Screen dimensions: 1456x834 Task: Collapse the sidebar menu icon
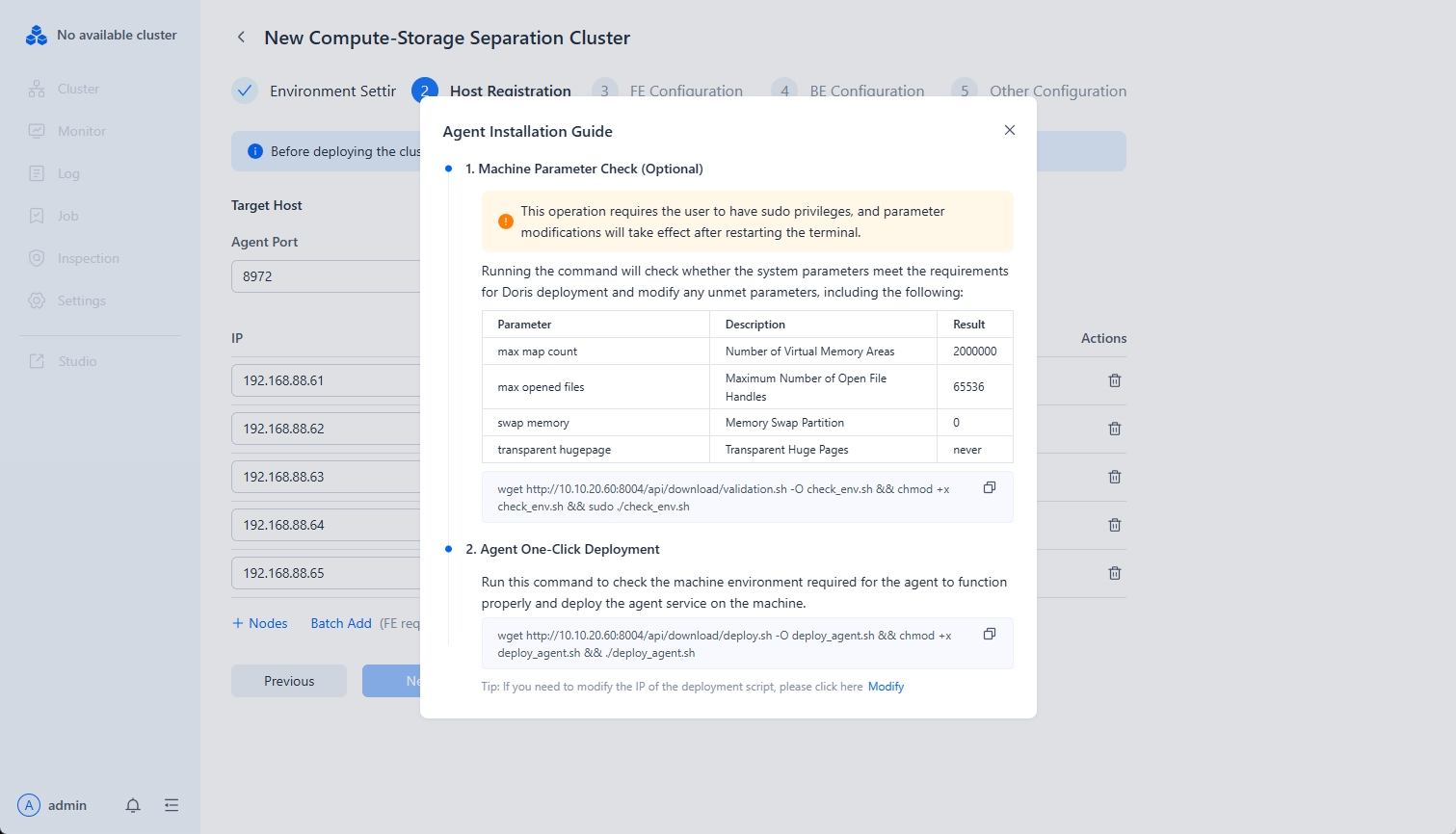pyautogui.click(x=172, y=805)
